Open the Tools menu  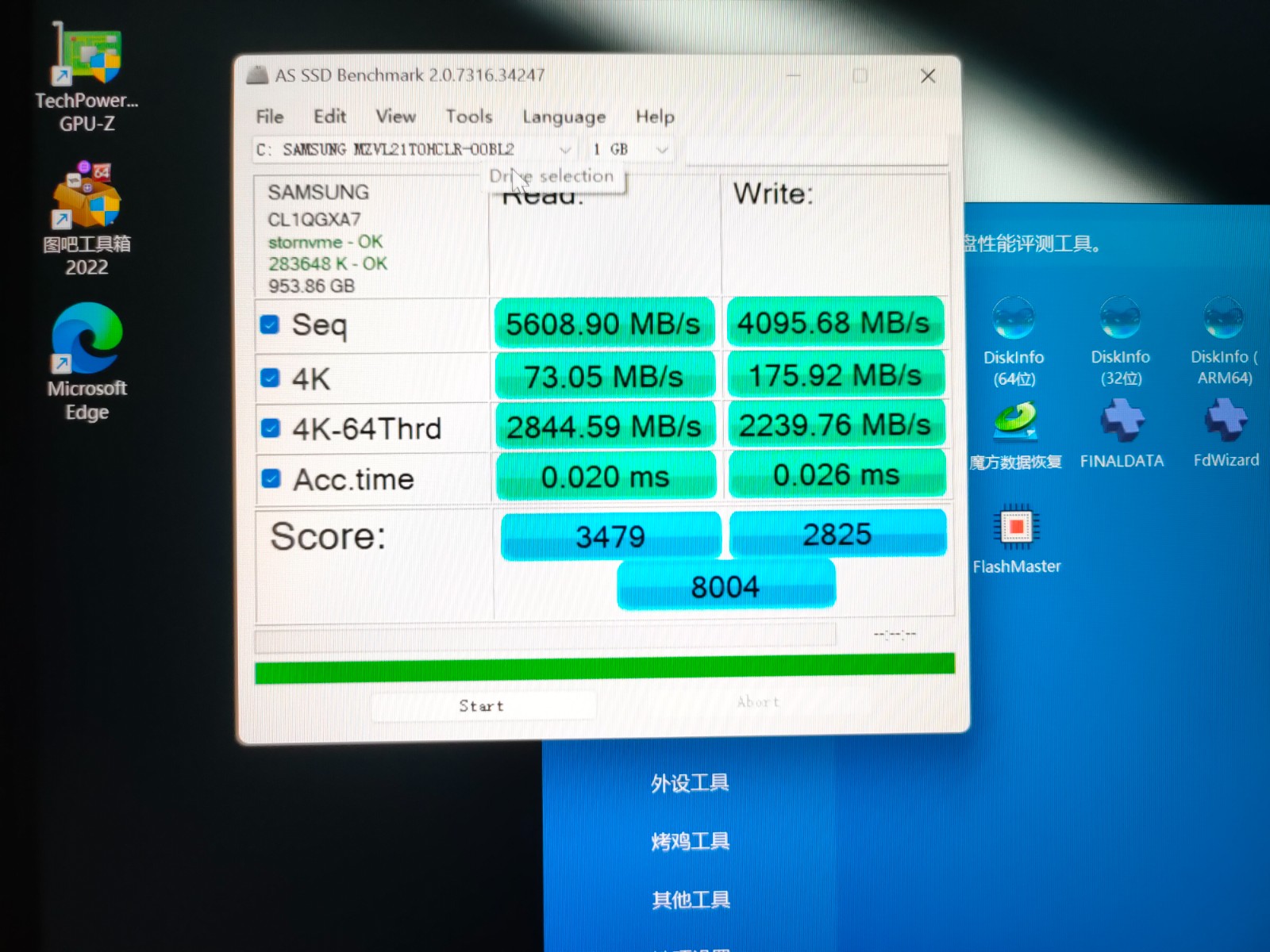[468, 117]
